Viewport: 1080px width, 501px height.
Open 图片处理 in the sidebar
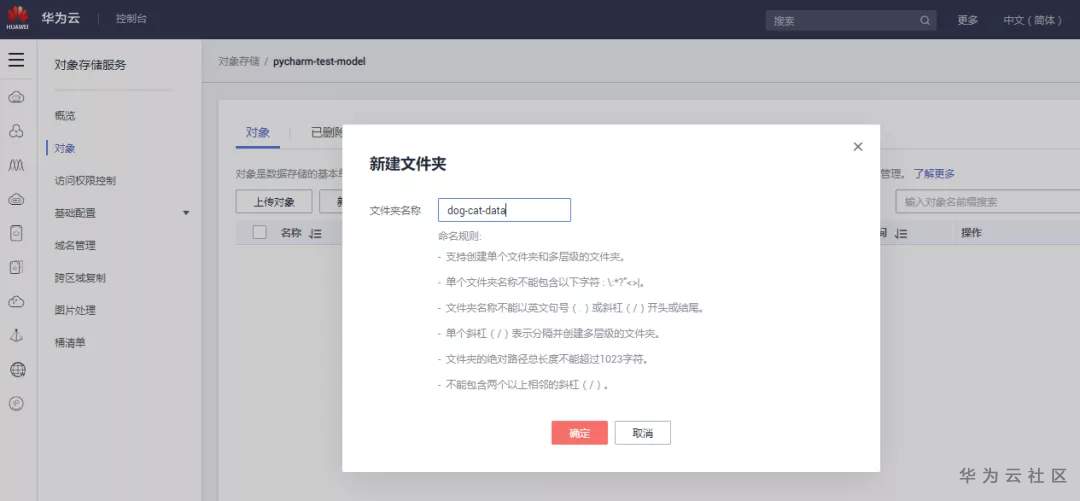[x=75, y=310]
